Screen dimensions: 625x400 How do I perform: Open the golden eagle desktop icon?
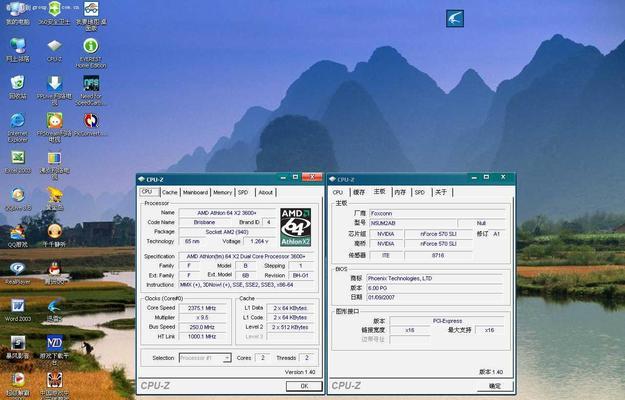pos(55,199)
